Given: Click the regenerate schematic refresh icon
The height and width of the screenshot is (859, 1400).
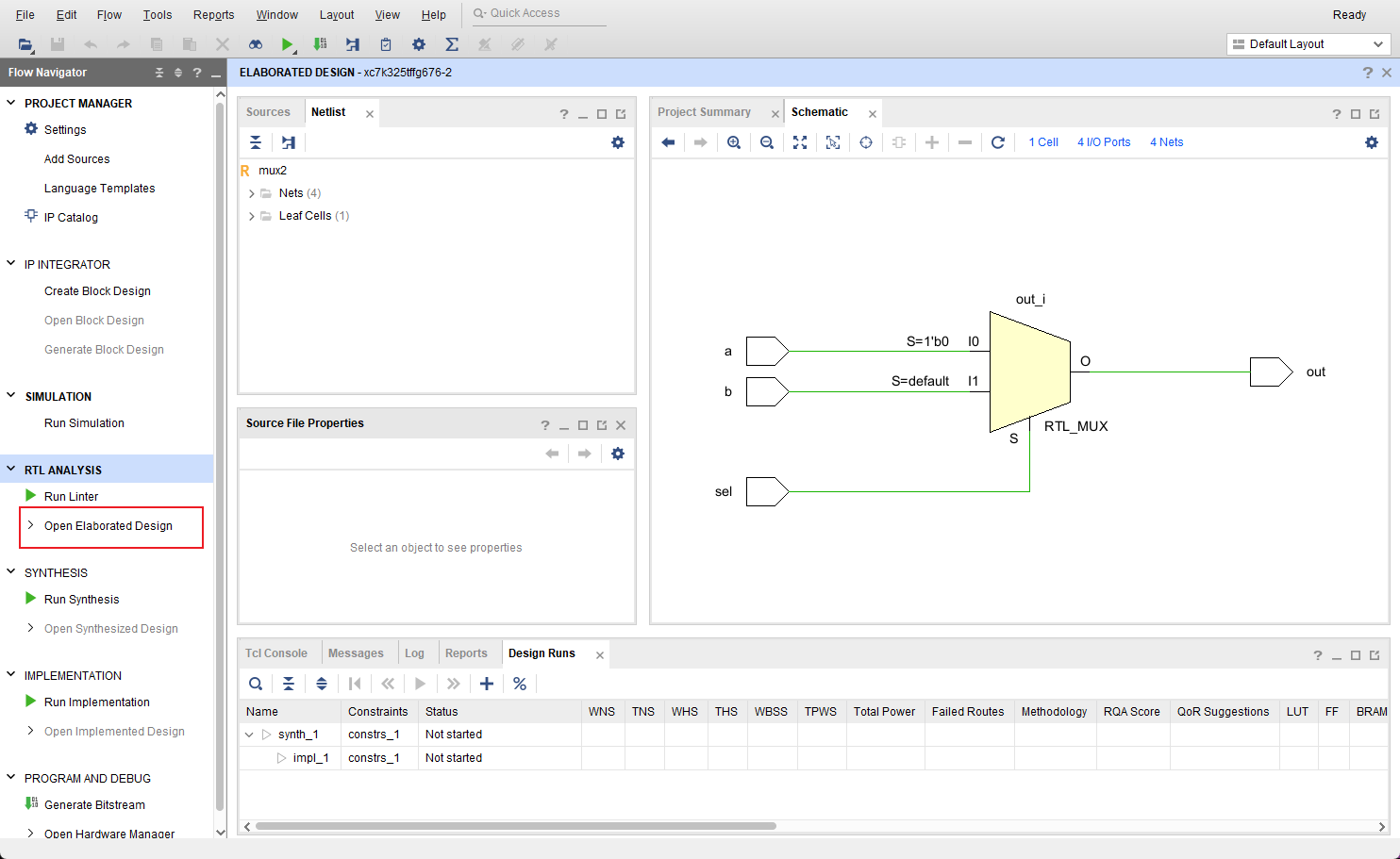Looking at the screenshot, I should coord(997,142).
